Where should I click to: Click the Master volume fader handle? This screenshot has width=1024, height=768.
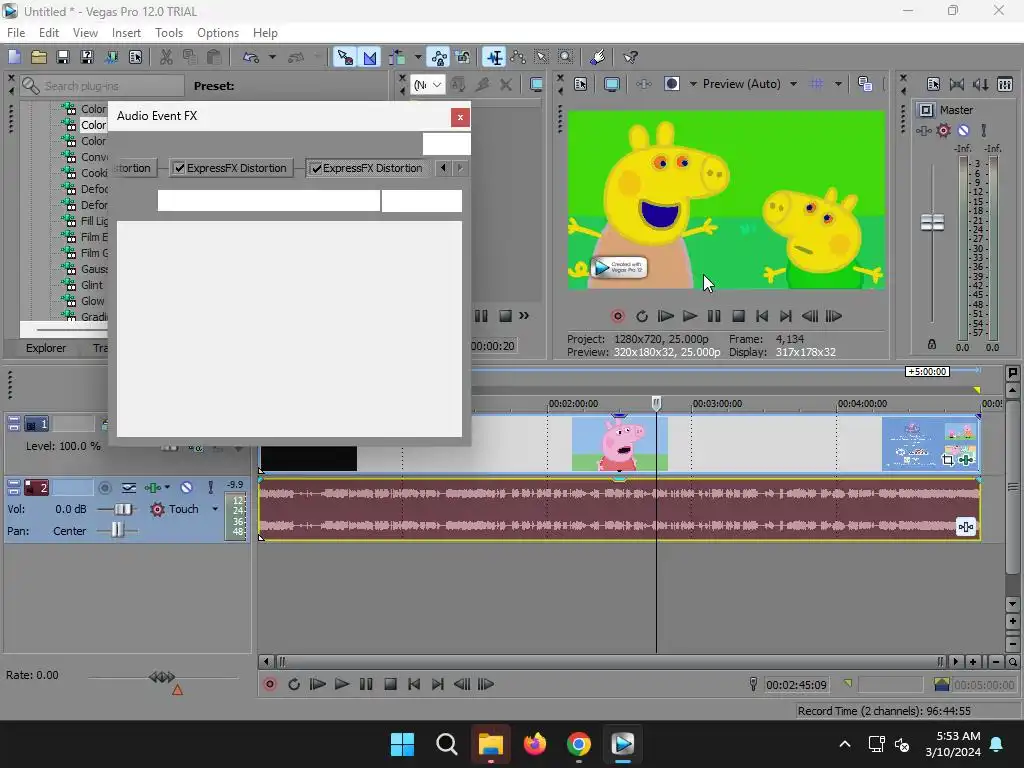coord(932,223)
